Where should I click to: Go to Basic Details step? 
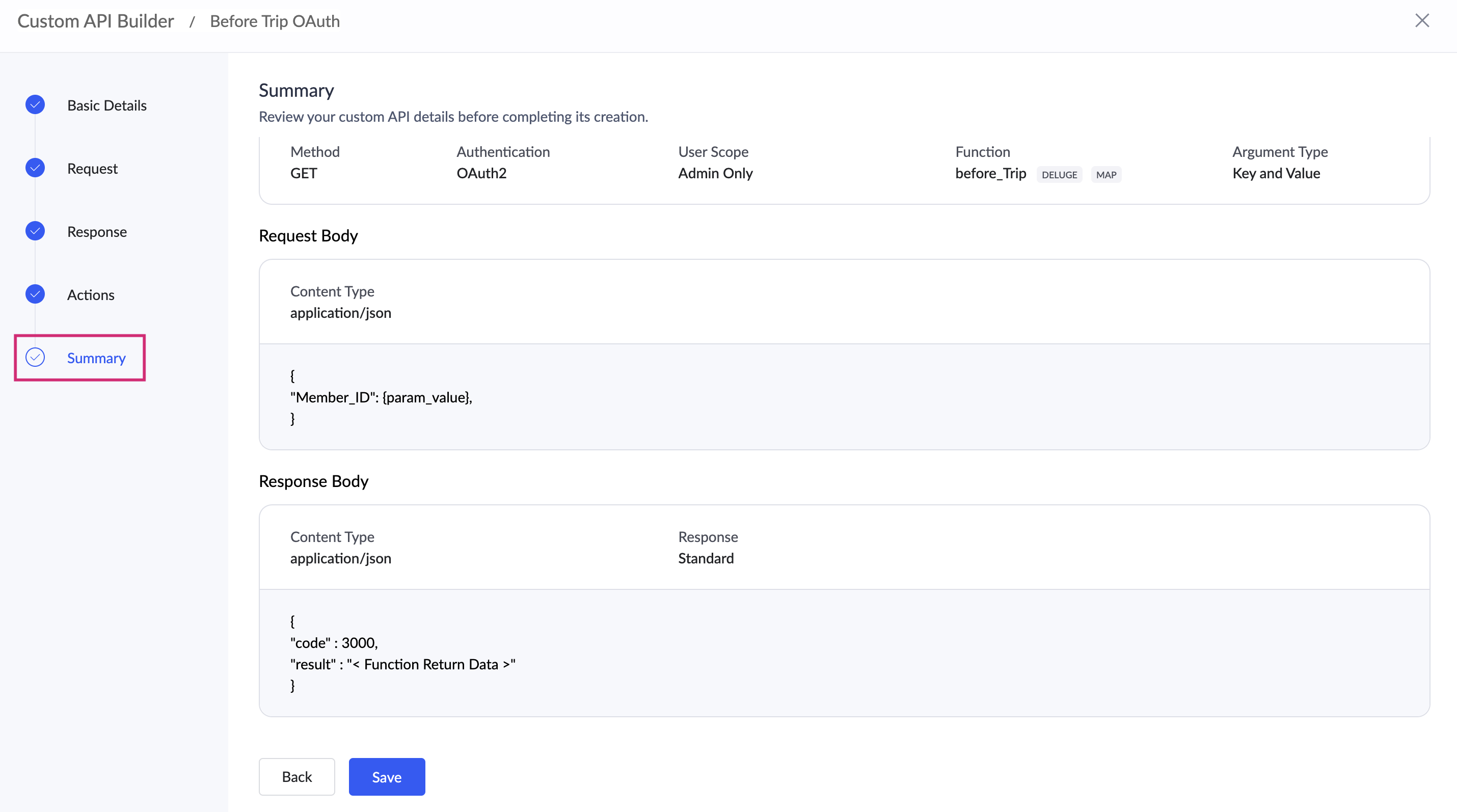click(107, 105)
